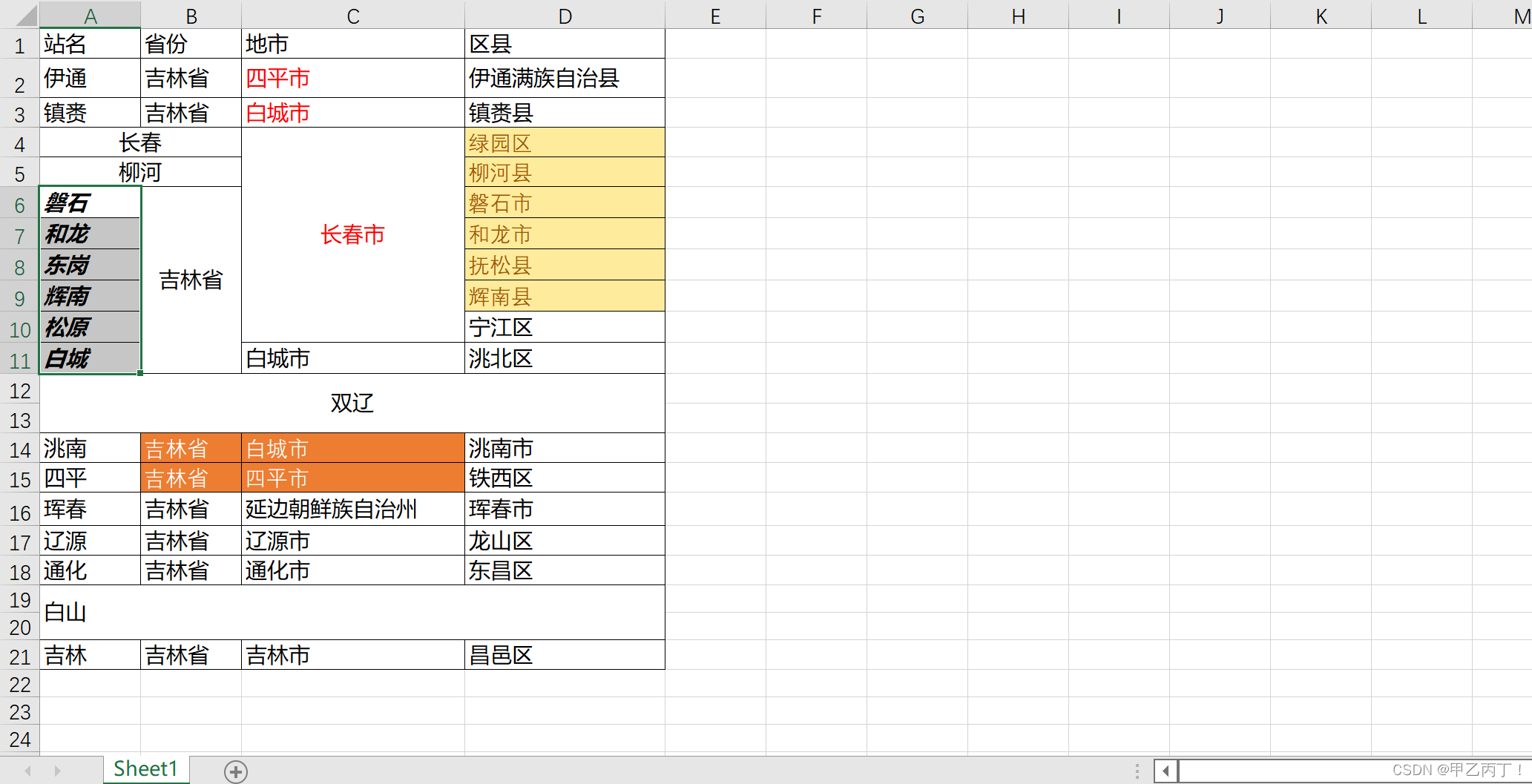Select column D header
Screen dimensions: 1532x784
tap(565, 16)
